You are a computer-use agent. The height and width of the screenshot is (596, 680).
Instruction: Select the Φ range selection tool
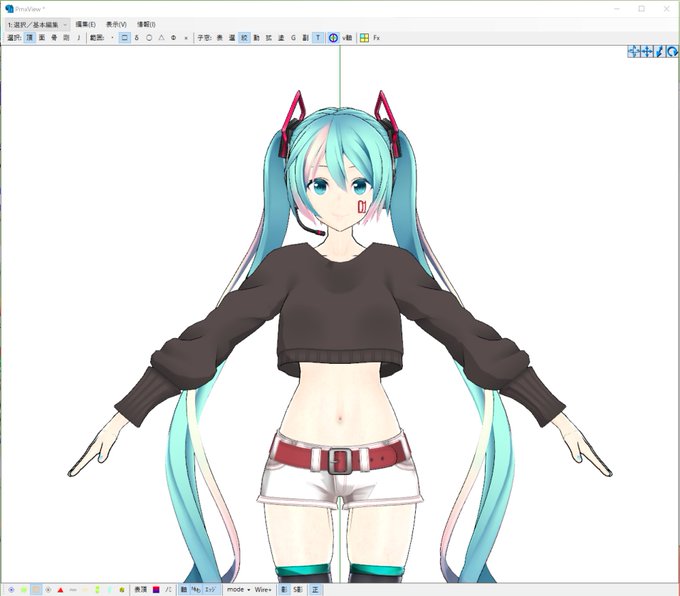173,38
